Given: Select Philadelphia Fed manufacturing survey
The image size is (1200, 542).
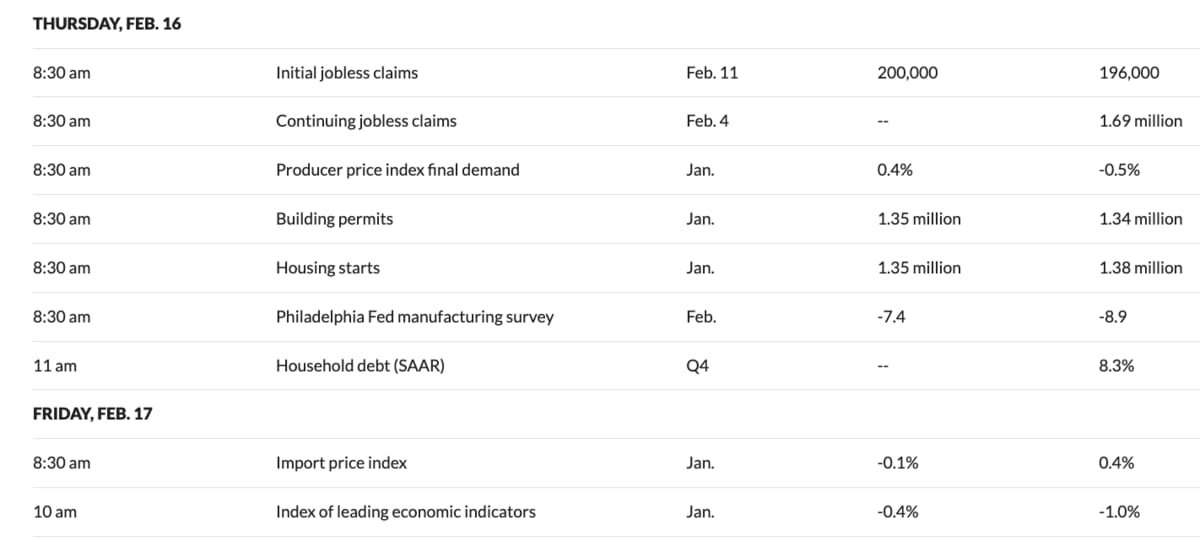Looking at the screenshot, I should click(414, 317).
